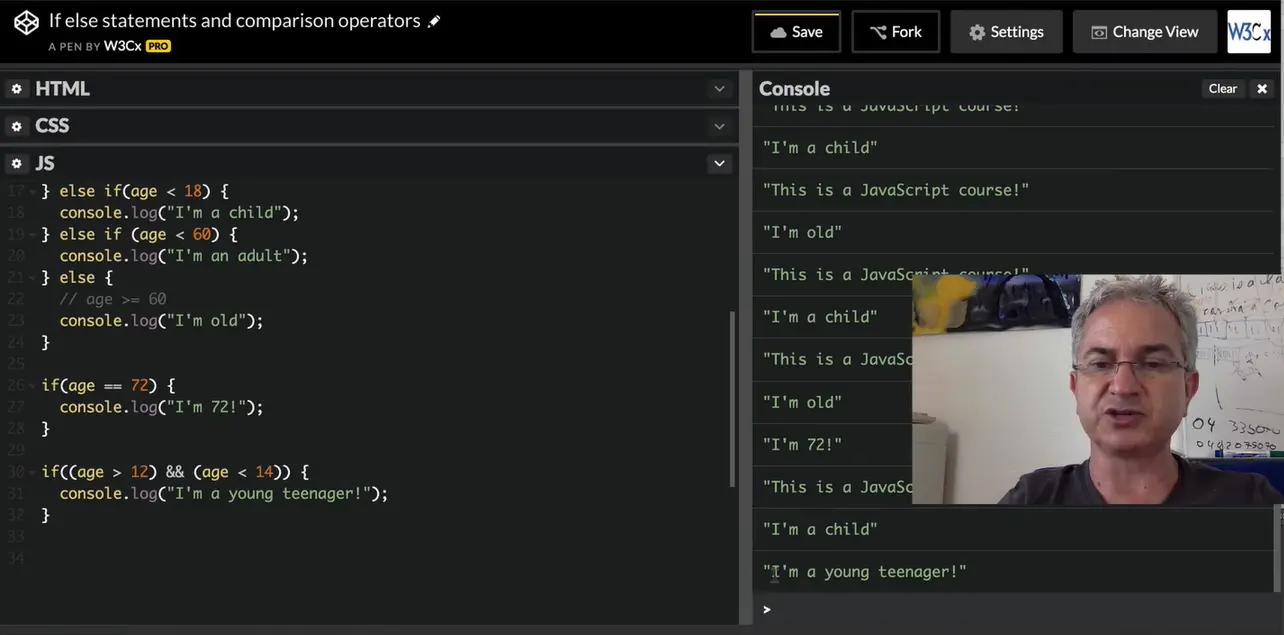Save the pen
The width and height of the screenshot is (1284, 635).
(796, 32)
